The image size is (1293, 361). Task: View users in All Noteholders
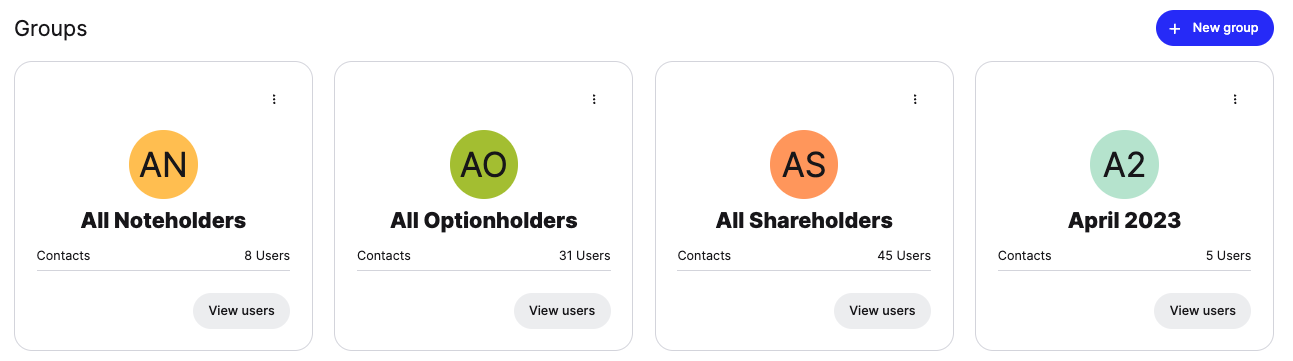(x=241, y=310)
